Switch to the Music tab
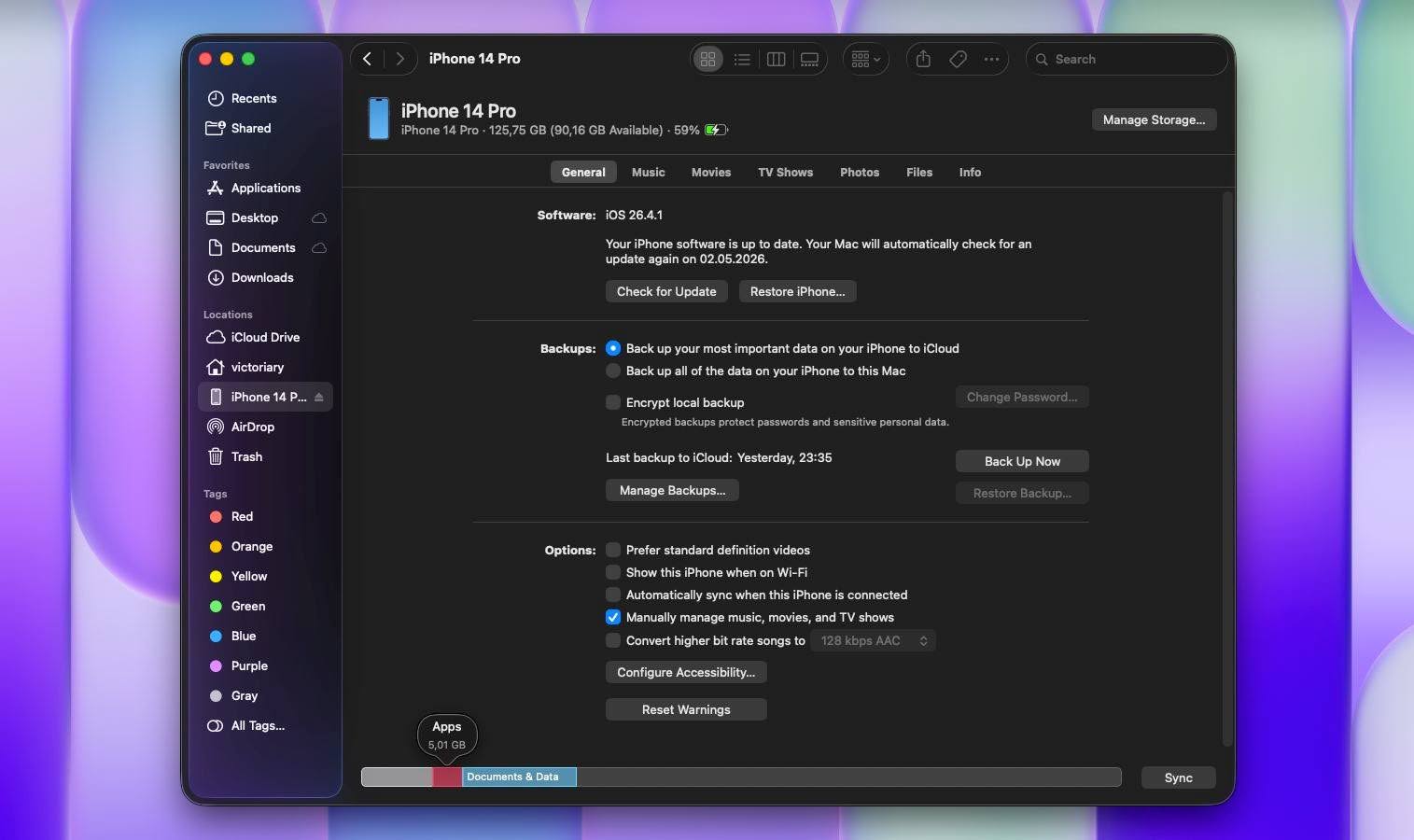The image size is (1414, 840). (x=648, y=172)
